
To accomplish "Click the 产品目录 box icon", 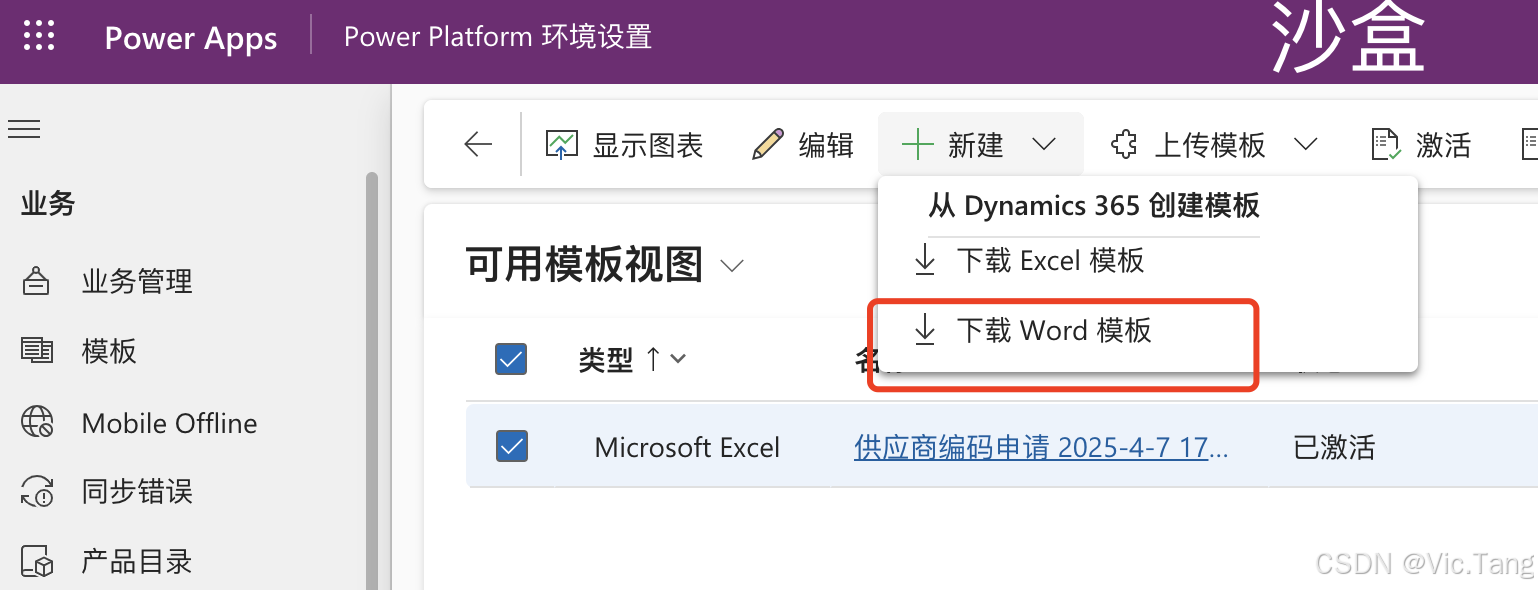I will click(37, 562).
